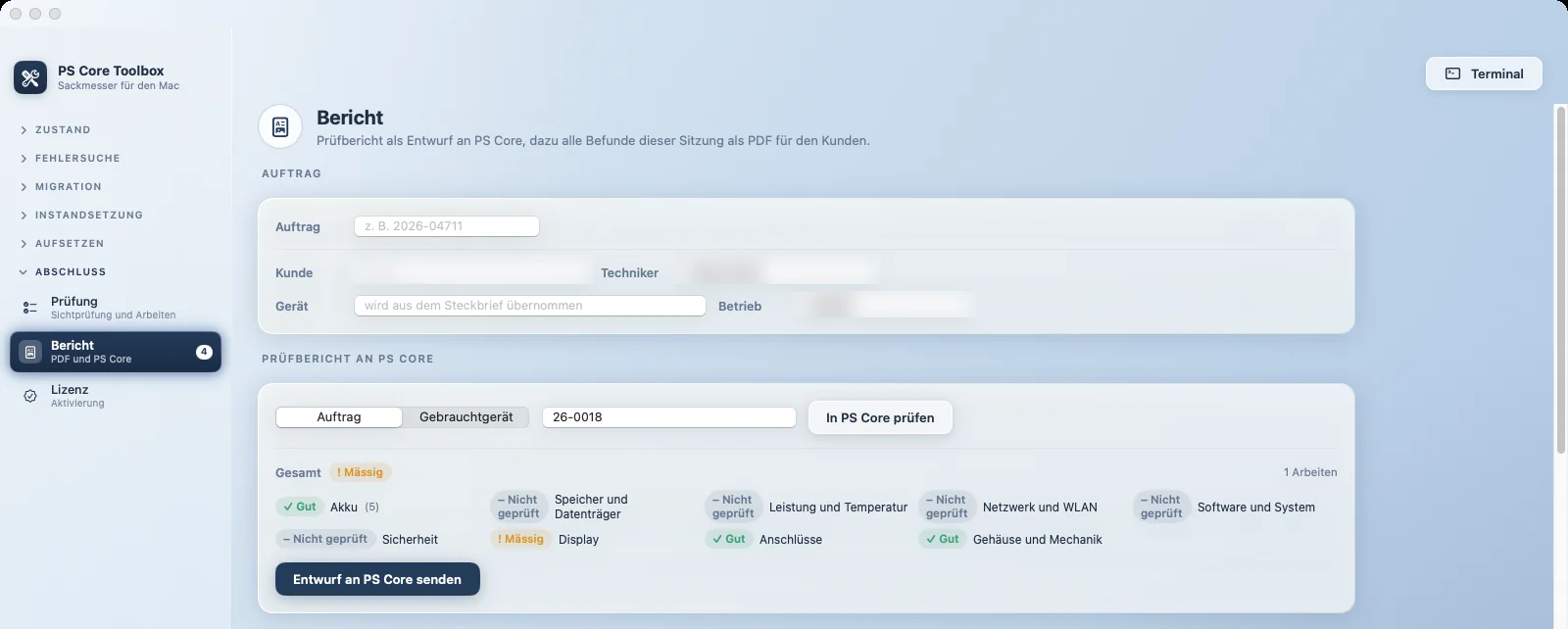Open Prüfung Sichtprüfung und Arbeiten
Viewport: 1568px width, 629px height.
116,308
